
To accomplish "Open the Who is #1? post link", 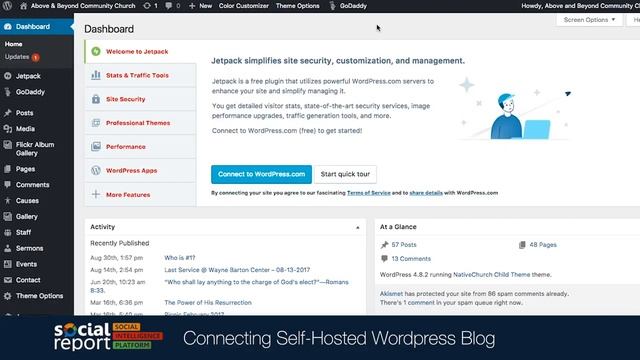I will (180, 258).
